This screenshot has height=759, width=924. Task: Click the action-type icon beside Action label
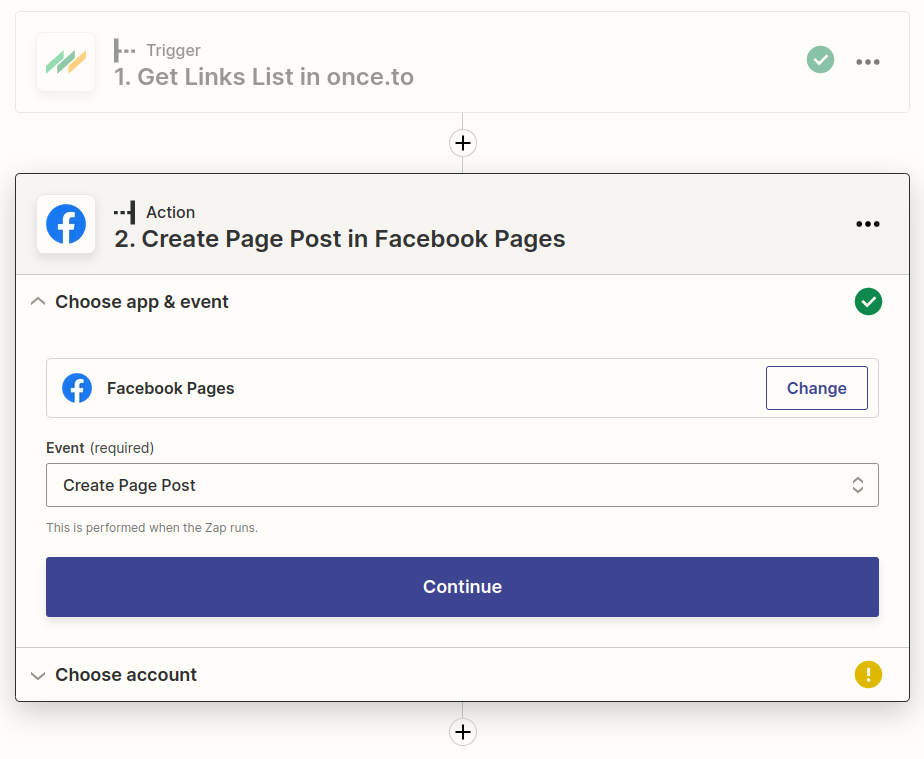pos(124,212)
